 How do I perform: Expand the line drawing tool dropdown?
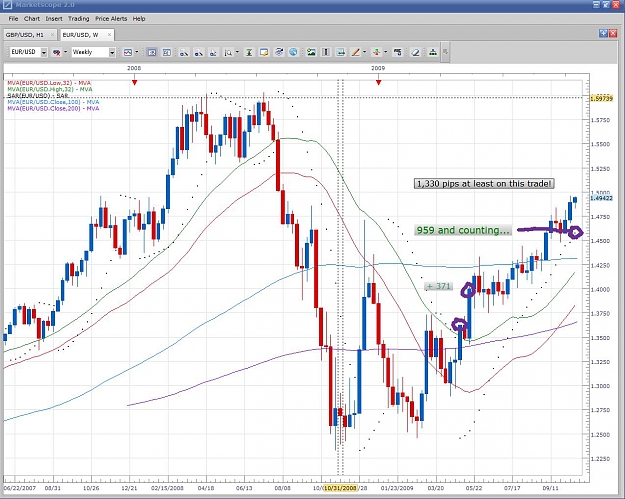tap(364, 52)
